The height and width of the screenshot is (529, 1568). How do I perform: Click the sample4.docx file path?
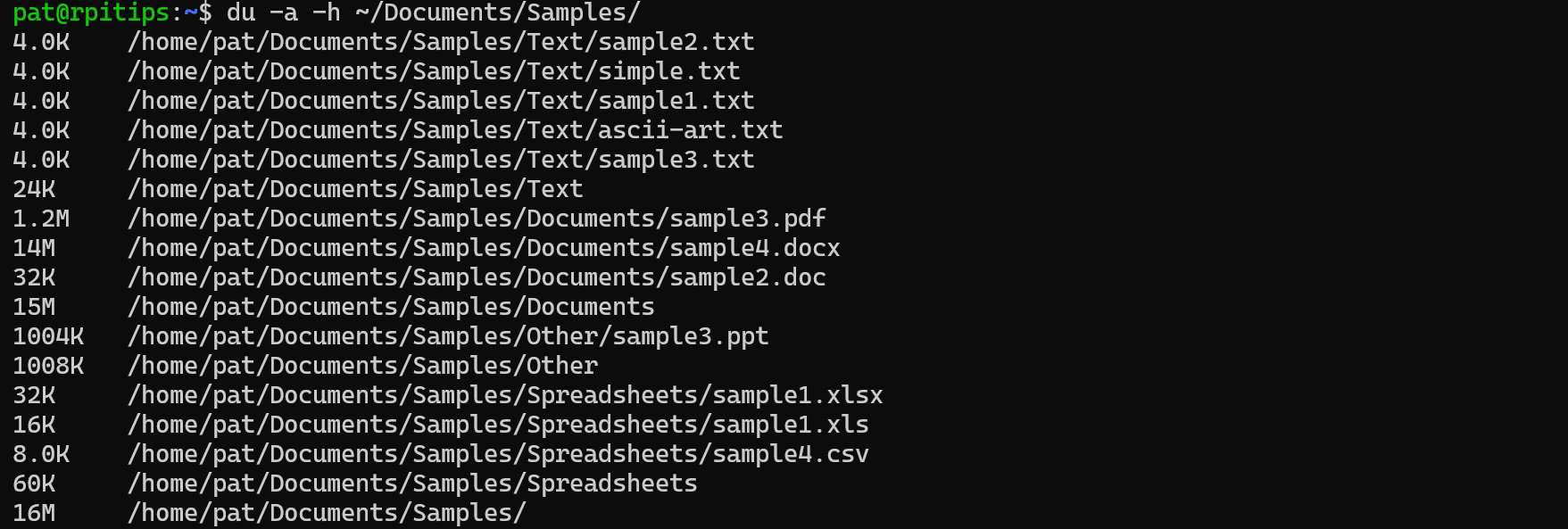[x=484, y=248]
